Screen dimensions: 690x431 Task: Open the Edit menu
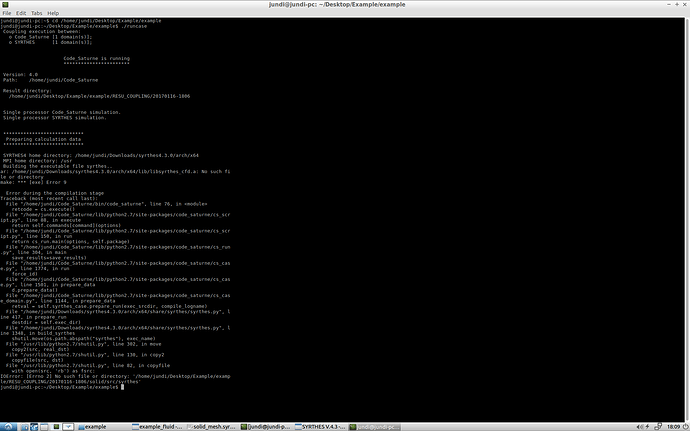(21, 13)
